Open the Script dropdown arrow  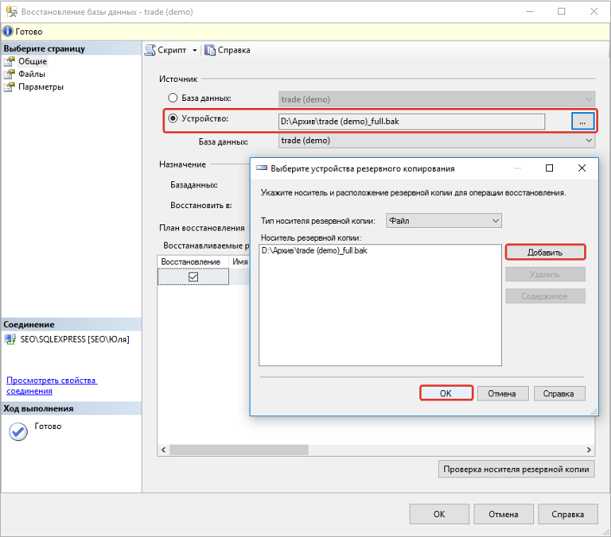[195, 50]
